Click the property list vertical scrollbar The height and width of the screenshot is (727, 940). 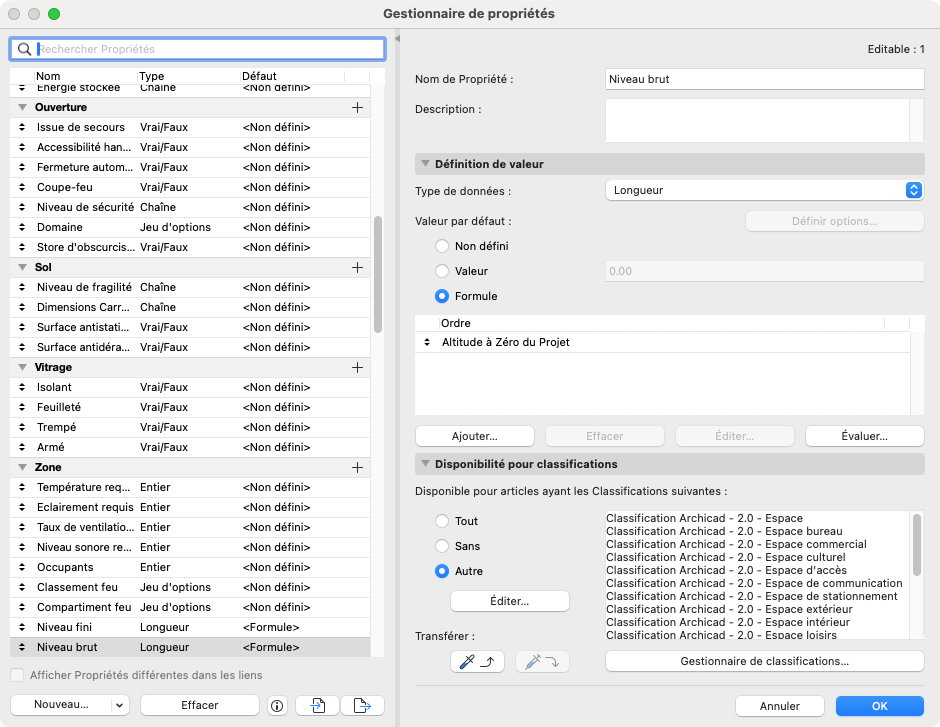[x=378, y=274]
